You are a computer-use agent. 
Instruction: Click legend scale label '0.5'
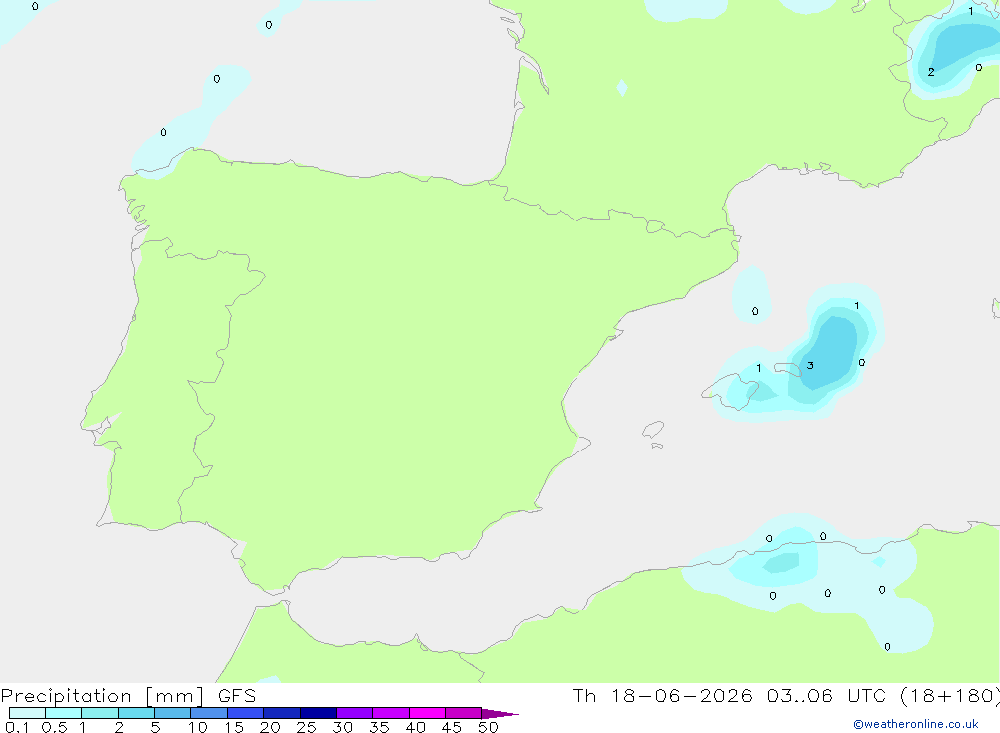(x=54, y=727)
